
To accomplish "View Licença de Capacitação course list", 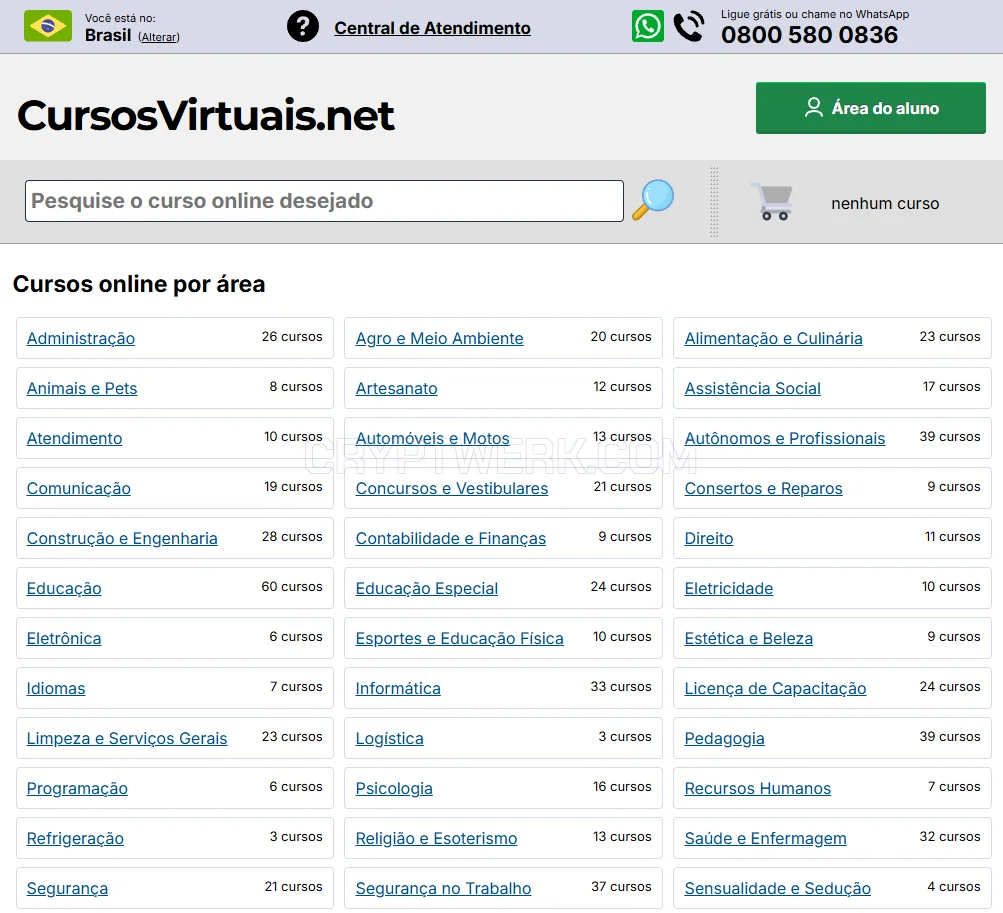I will [x=775, y=688].
